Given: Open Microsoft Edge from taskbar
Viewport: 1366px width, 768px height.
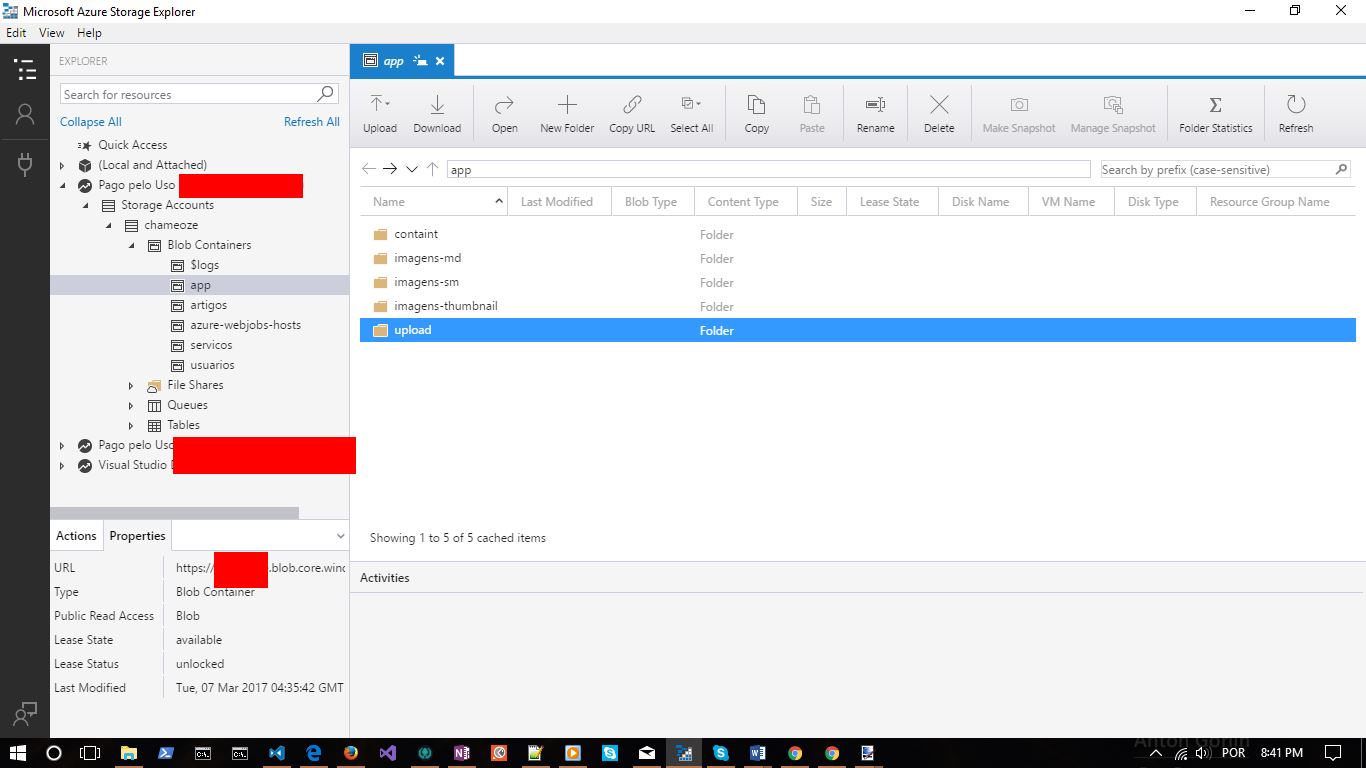Looking at the screenshot, I should tap(313, 752).
